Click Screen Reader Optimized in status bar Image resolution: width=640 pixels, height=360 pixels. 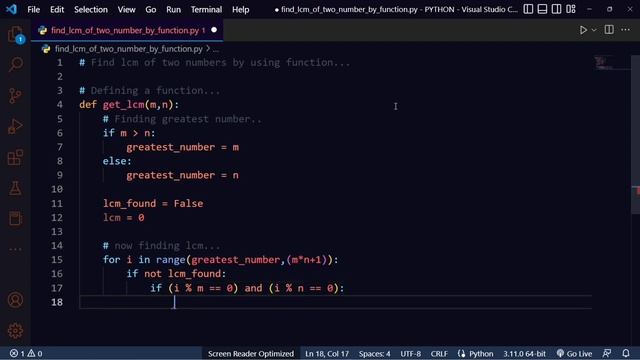251,353
